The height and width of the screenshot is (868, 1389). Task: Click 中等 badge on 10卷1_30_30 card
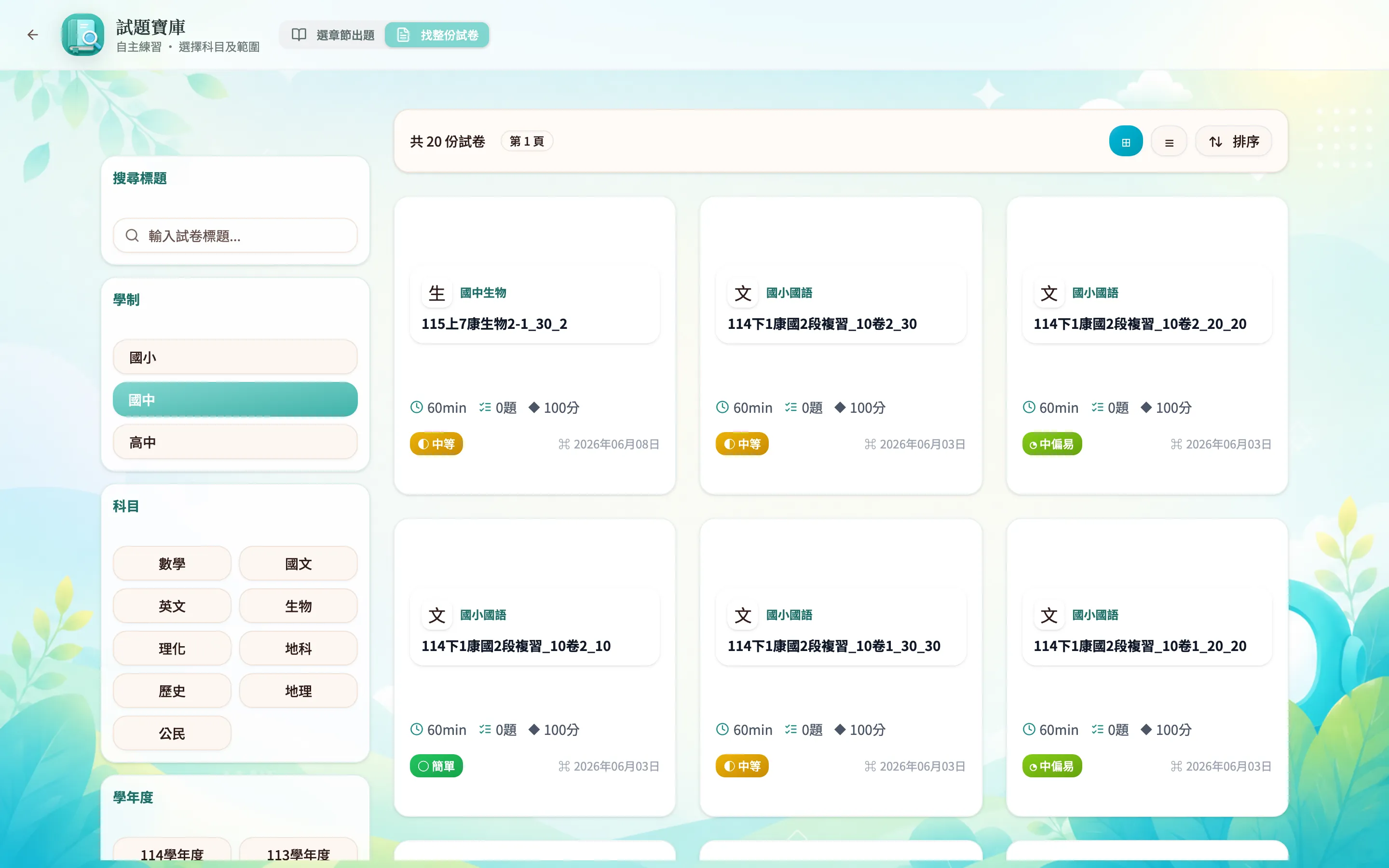[x=742, y=766]
